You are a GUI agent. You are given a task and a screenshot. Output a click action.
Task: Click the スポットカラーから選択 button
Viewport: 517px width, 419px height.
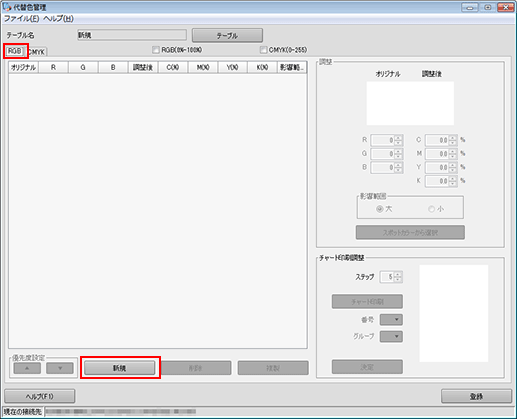(410, 233)
